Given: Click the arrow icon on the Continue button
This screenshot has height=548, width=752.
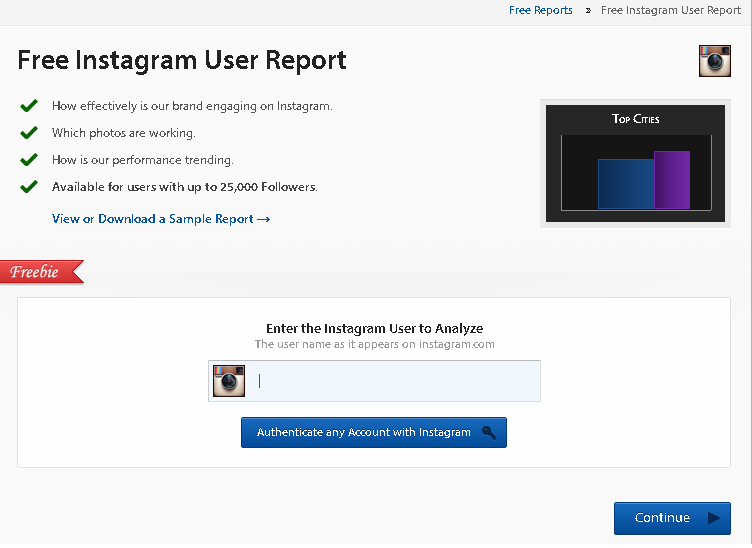Looking at the screenshot, I should (714, 518).
